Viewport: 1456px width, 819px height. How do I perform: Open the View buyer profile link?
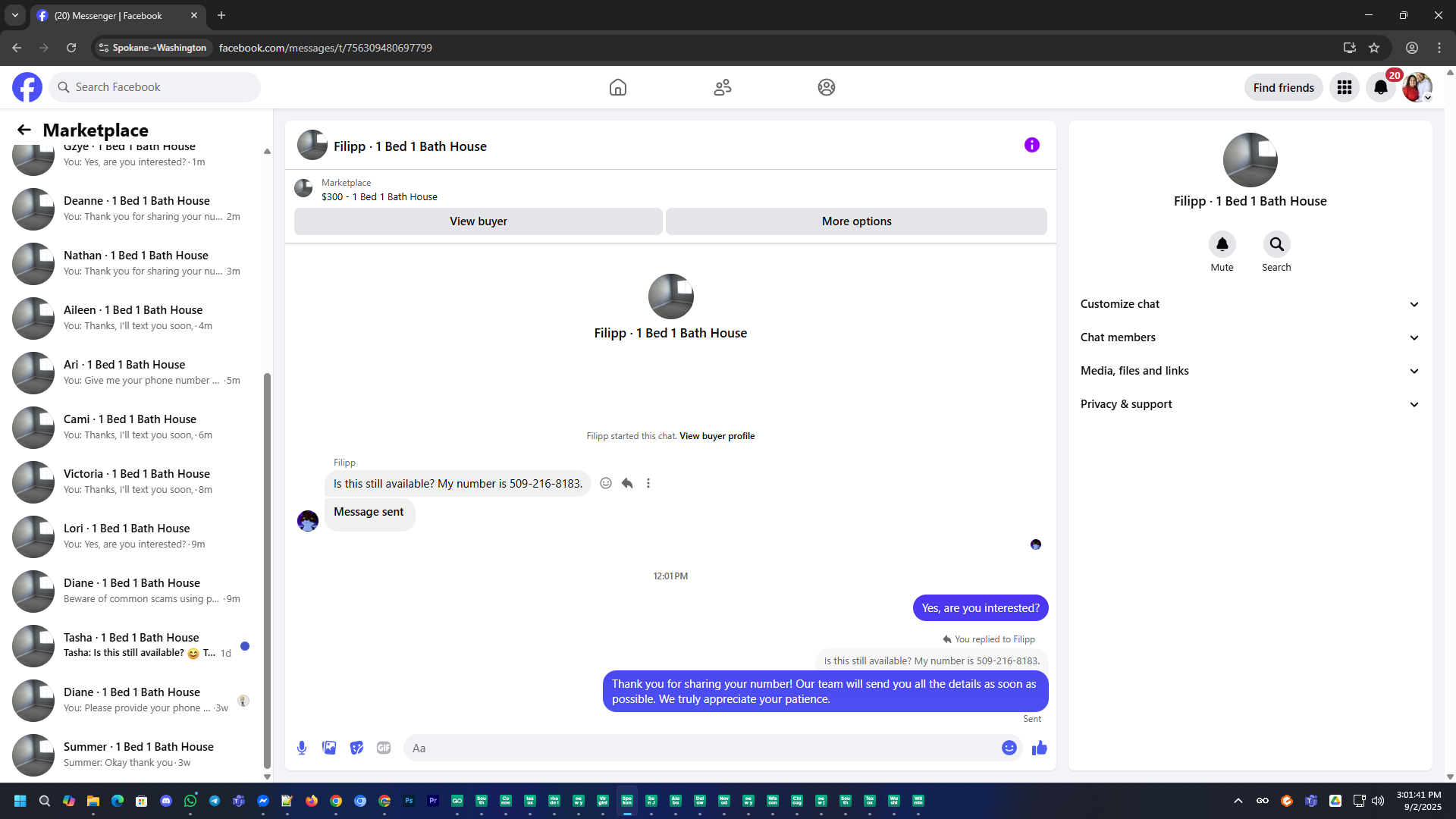tap(717, 436)
